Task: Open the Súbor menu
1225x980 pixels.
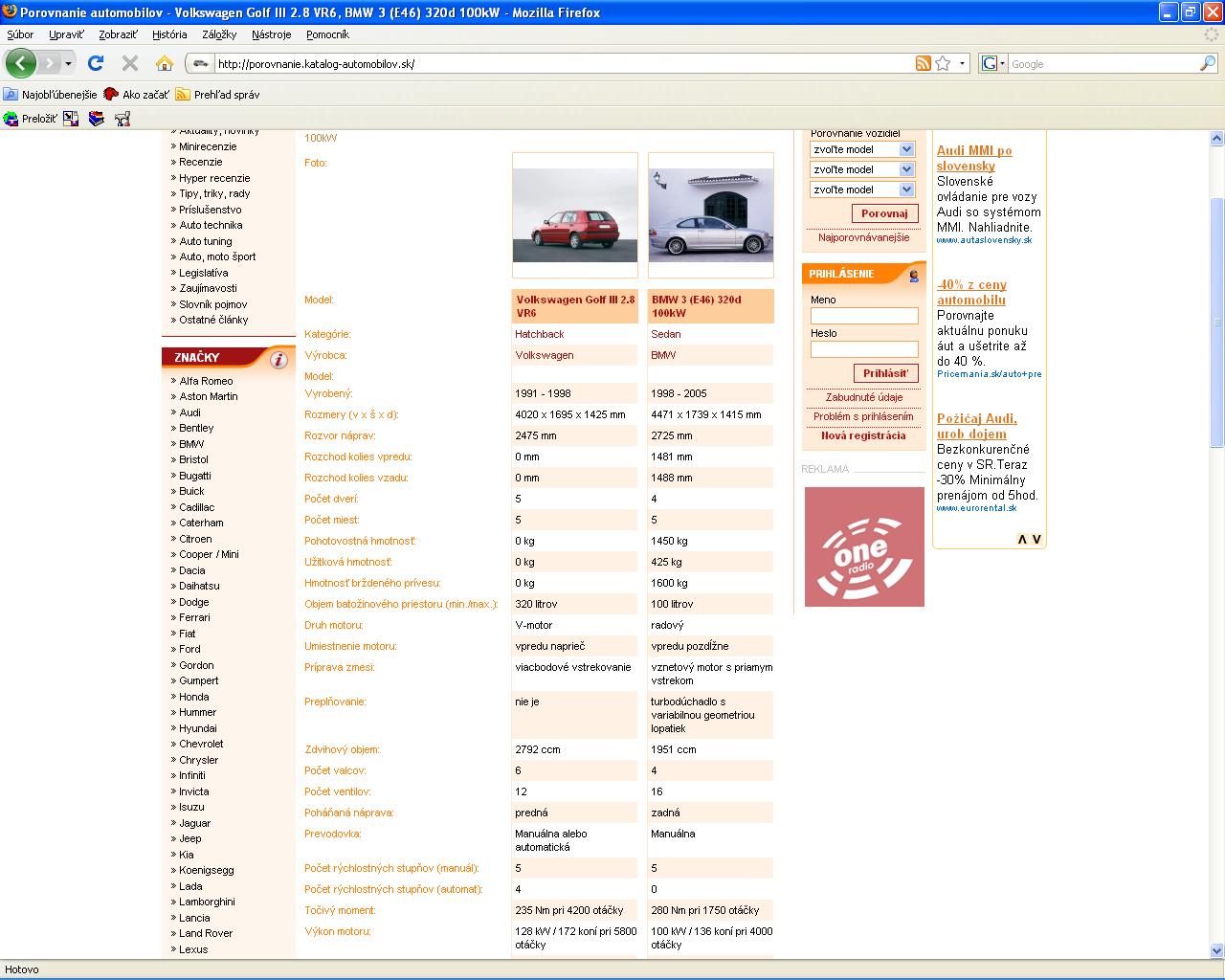Action: pyautogui.click(x=20, y=34)
